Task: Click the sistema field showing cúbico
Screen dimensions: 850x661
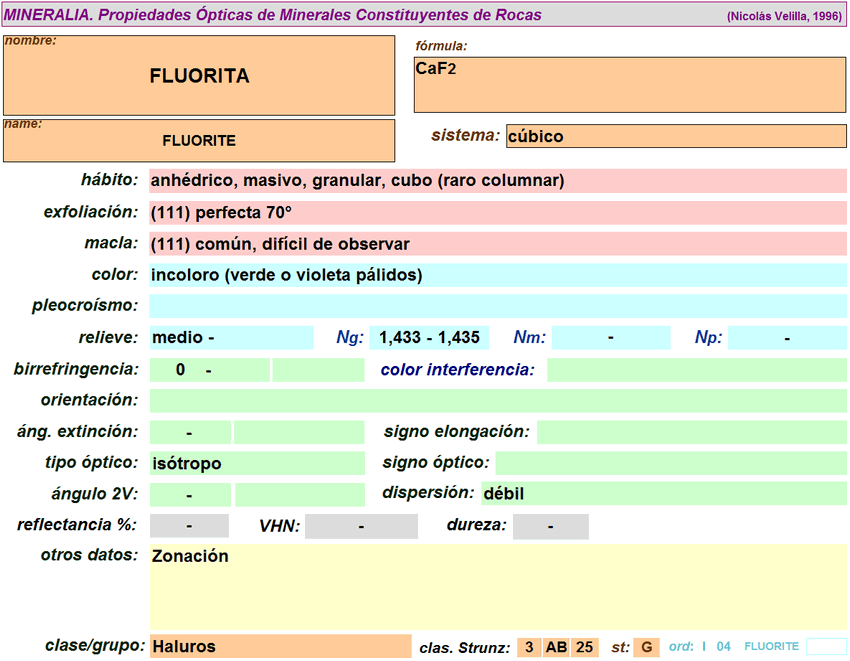Action: click(x=676, y=136)
